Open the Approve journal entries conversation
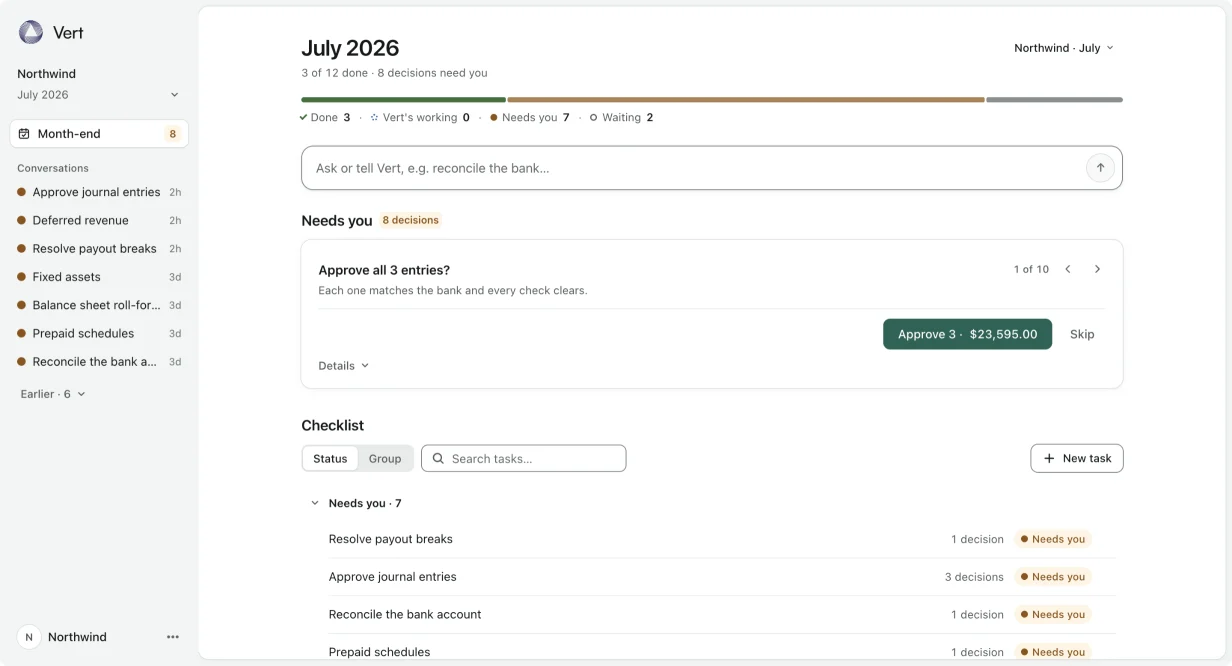Screen dimensions: 1232x666 (x=99, y=192)
